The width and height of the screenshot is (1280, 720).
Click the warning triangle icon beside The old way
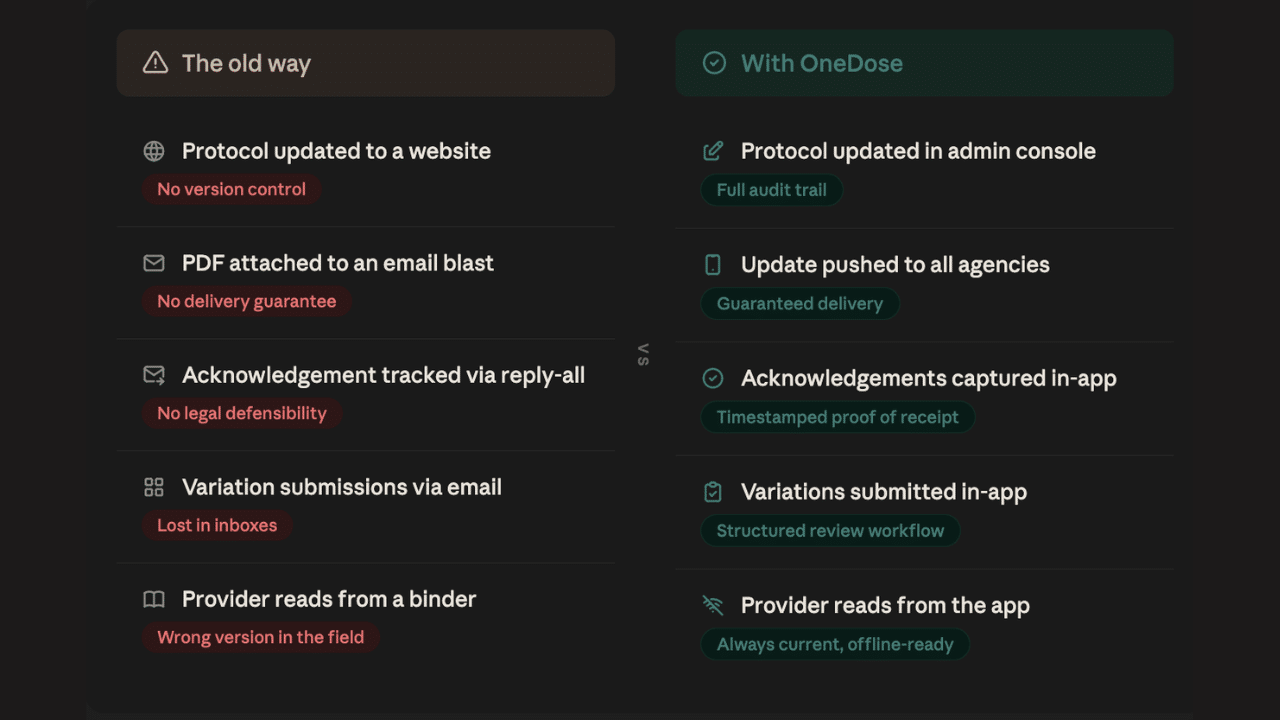click(155, 63)
